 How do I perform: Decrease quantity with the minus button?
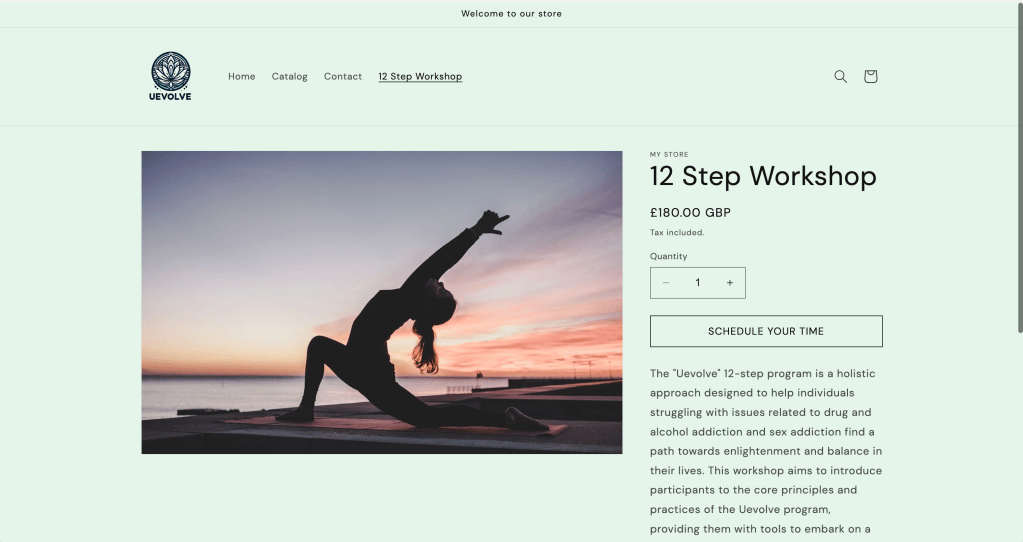tap(665, 282)
